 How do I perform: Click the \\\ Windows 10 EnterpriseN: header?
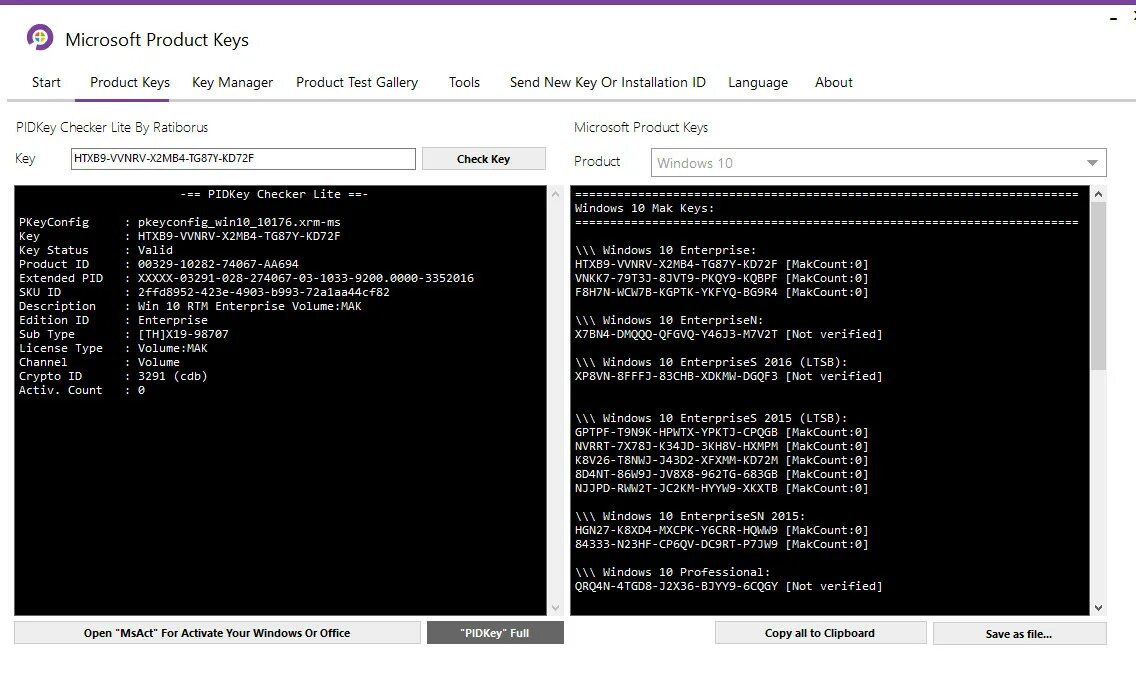click(669, 320)
